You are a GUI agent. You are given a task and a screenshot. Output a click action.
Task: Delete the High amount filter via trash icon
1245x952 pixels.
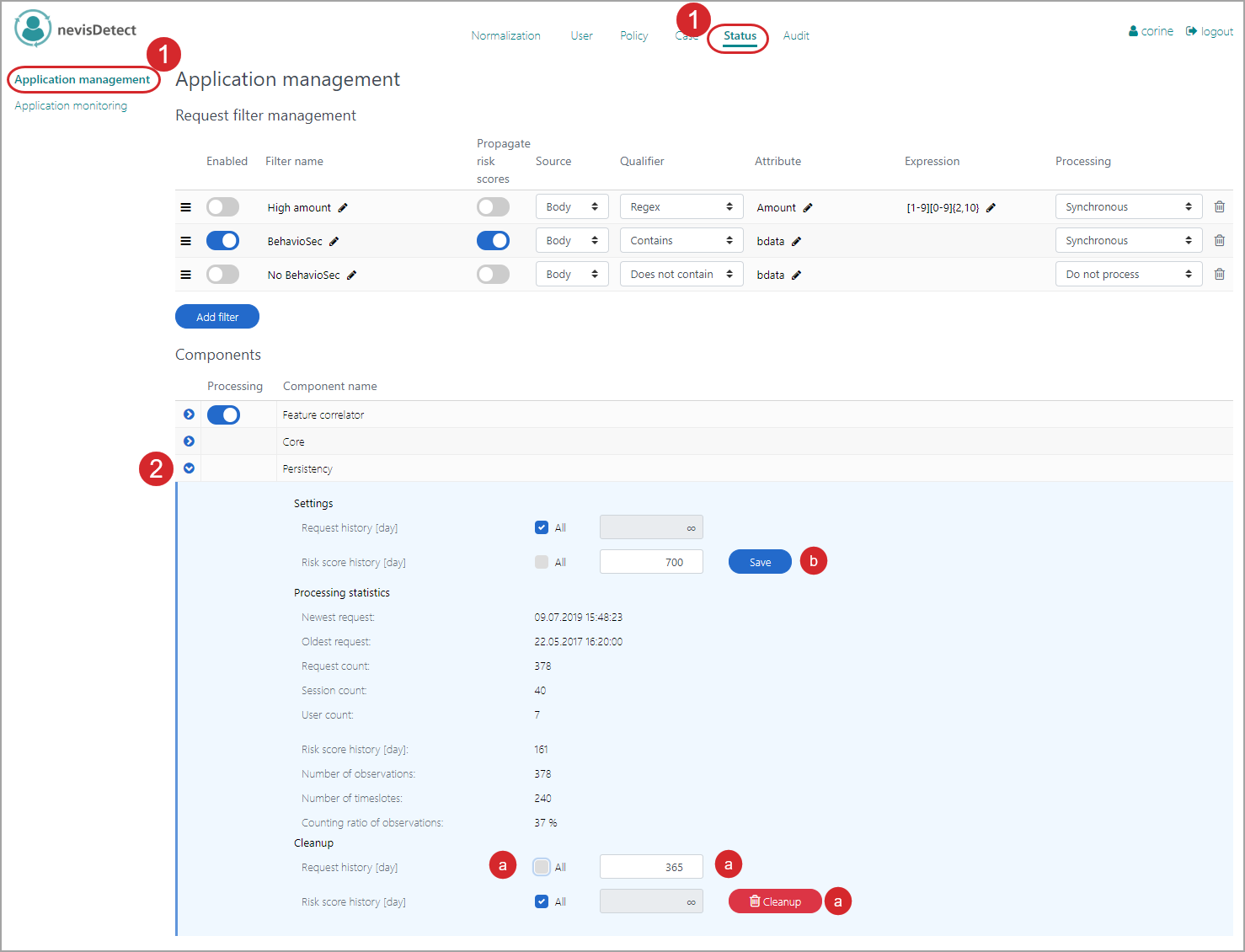pos(1219,207)
